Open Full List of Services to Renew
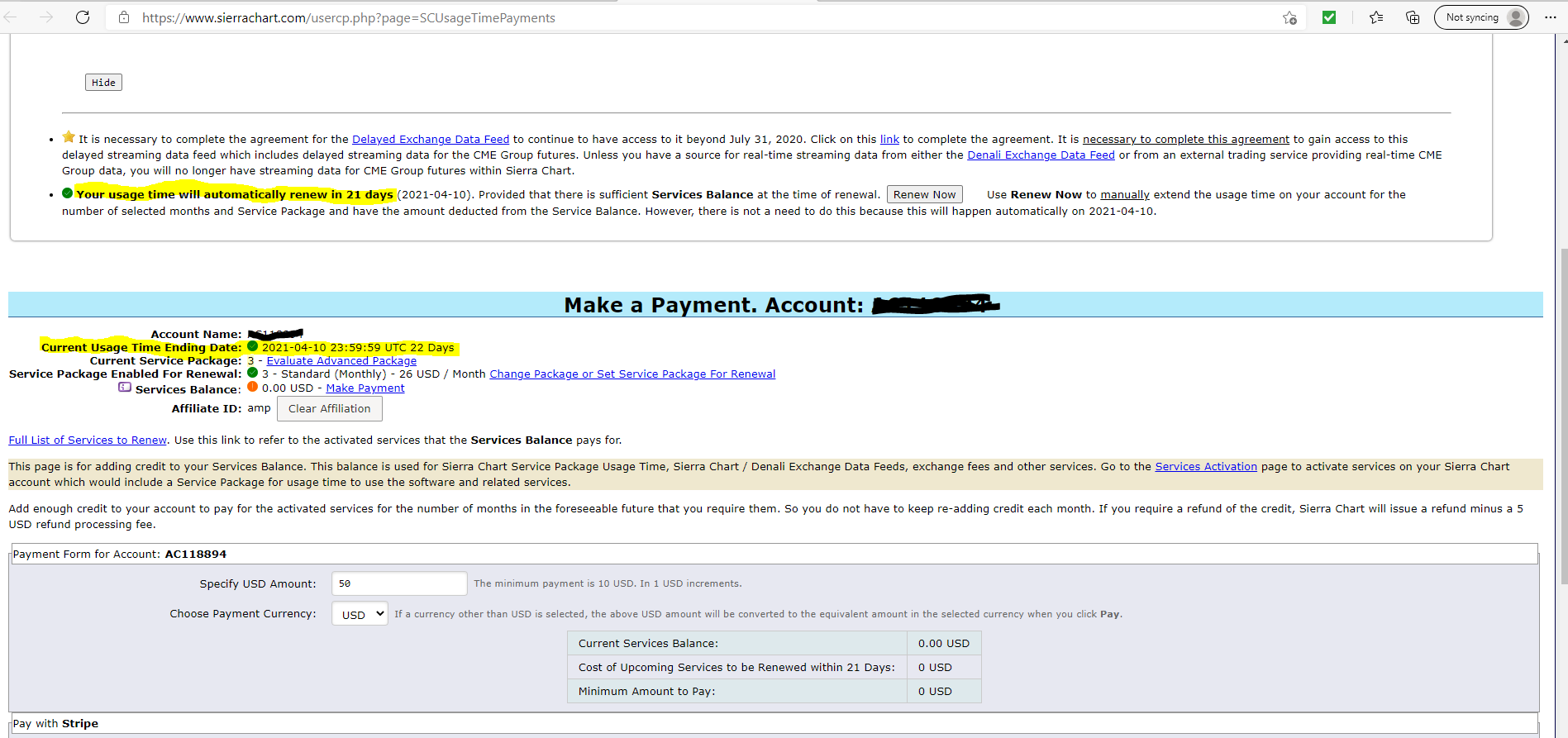This screenshot has width=1568, height=738. click(x=88, y=440)
